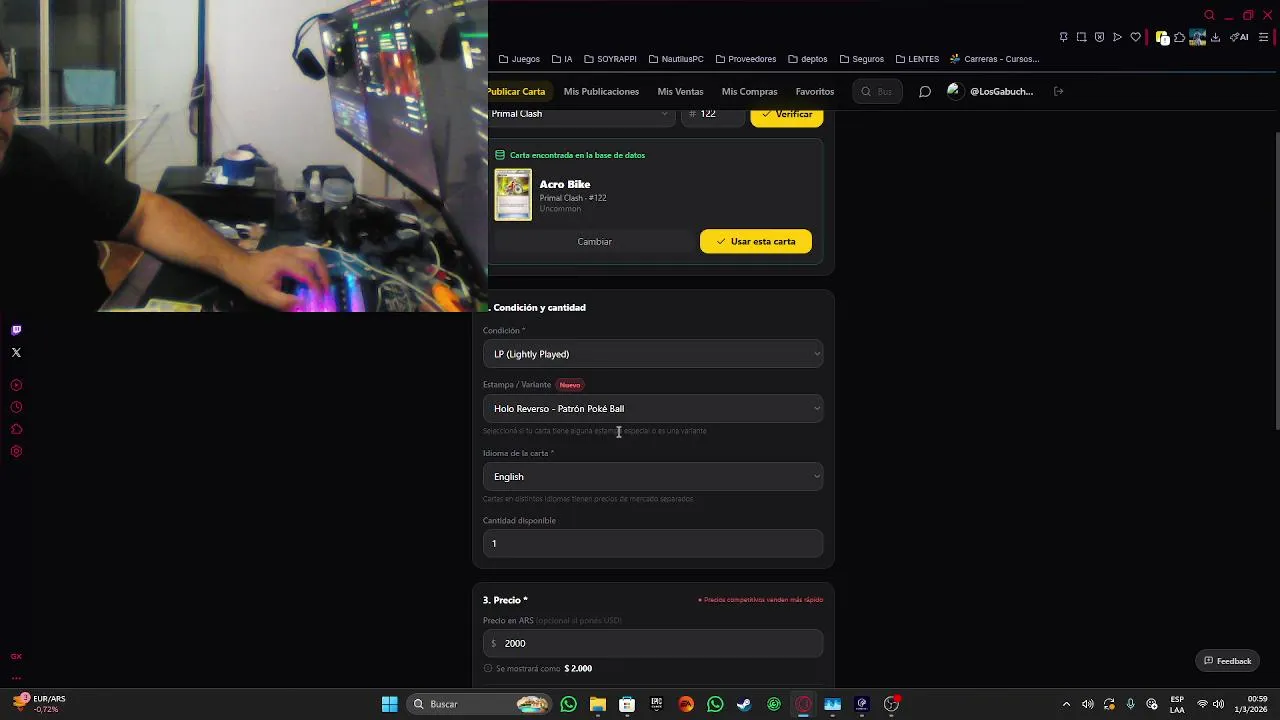Open the AI assistant button in toolbar
The width and height of the screenshot is (1280, 720).
pyautogui.click(x=1239, y=37)
